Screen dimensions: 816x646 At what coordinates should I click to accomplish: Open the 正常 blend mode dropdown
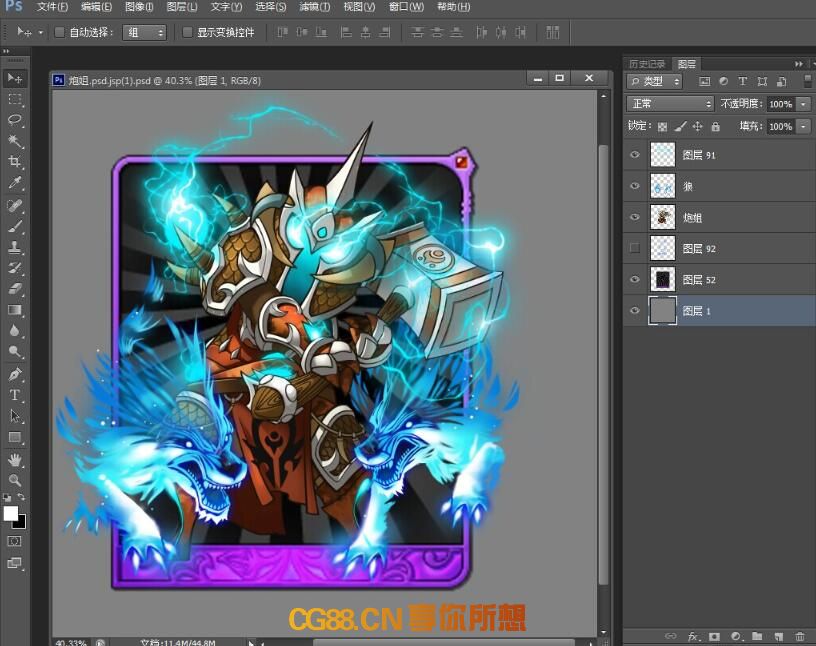point(670,104)
